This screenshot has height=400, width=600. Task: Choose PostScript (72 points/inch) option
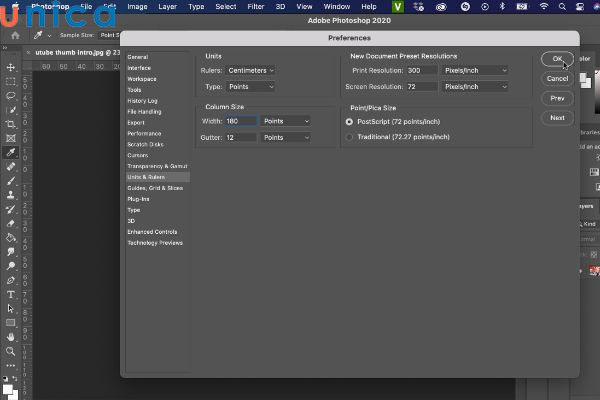[349, 121]
